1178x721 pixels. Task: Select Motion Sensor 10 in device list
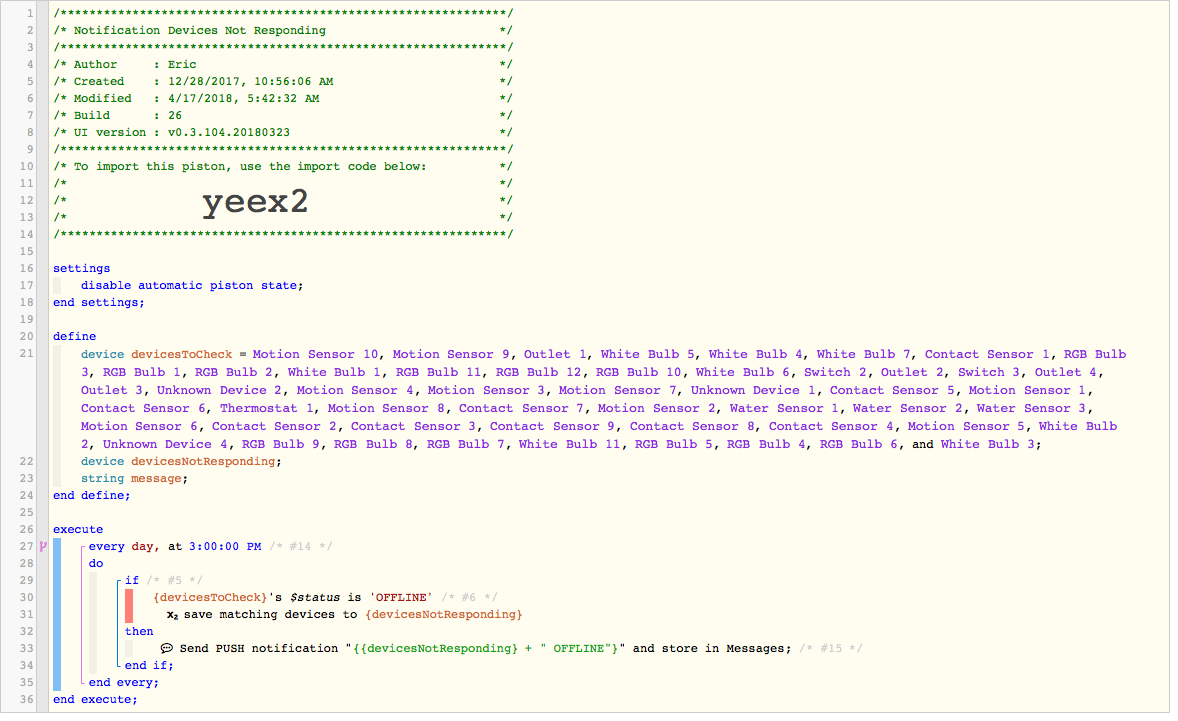click(x=316, y=354)
